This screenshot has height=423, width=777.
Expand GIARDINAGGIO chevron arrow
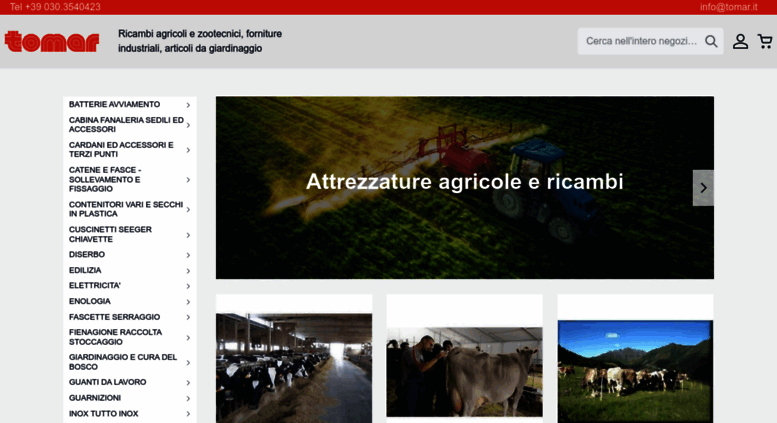(x=188, y=363)
